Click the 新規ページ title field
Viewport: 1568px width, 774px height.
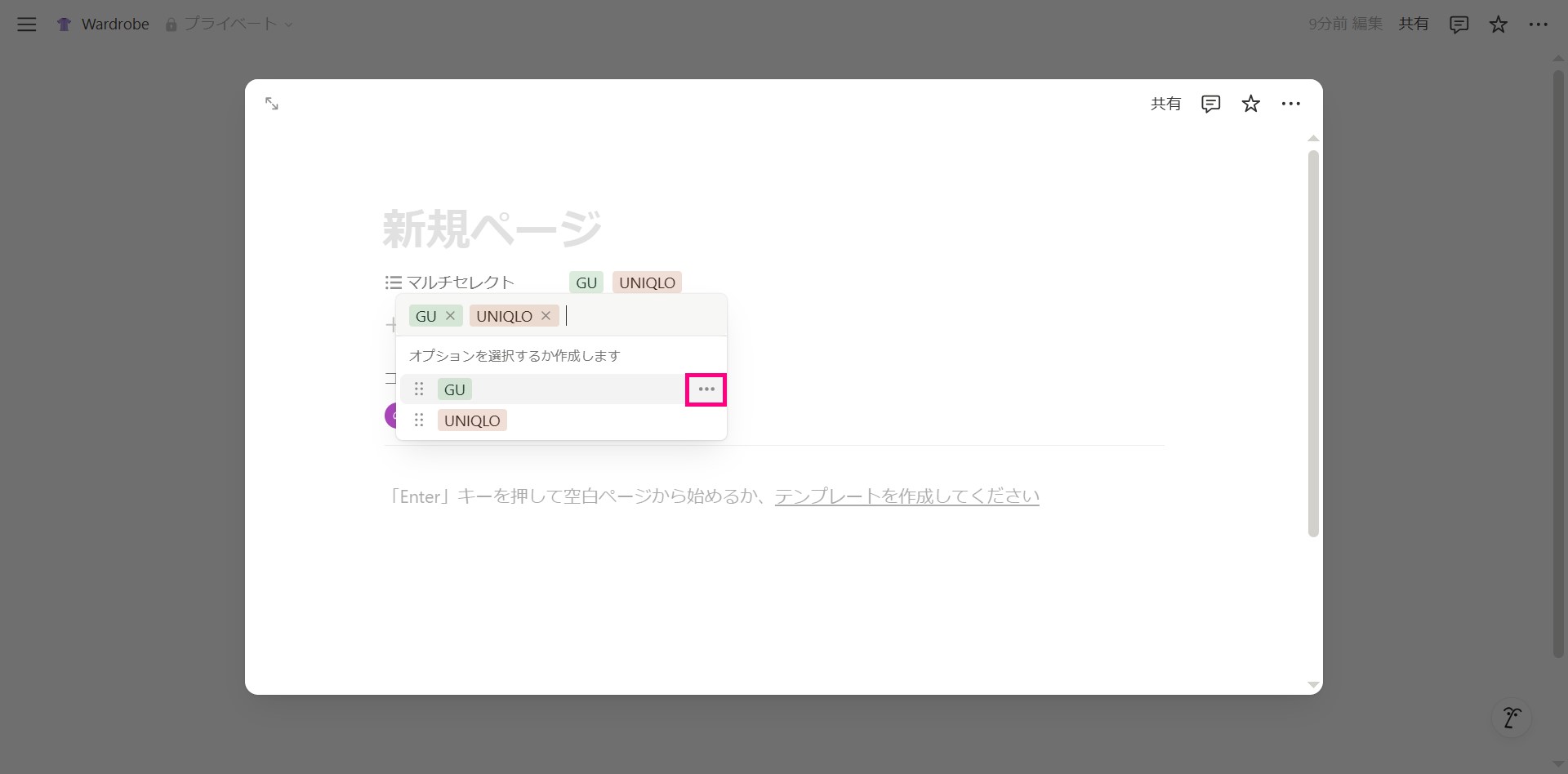point(492,229)
